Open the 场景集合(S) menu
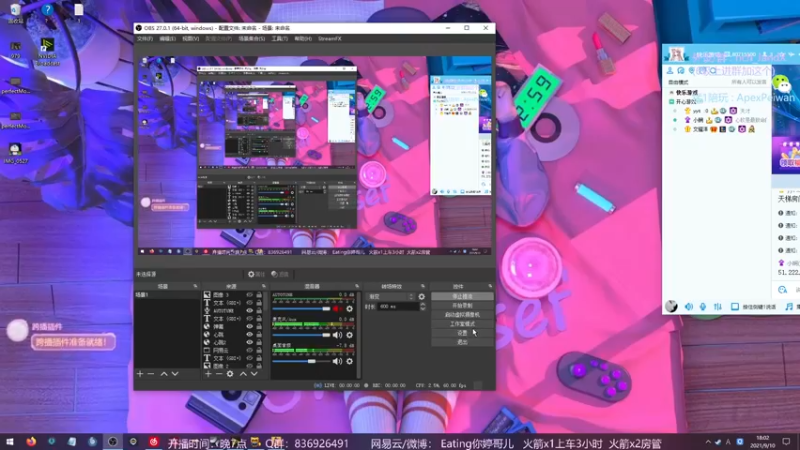Screen dimensions: 800x450 (x=252, y=39)
